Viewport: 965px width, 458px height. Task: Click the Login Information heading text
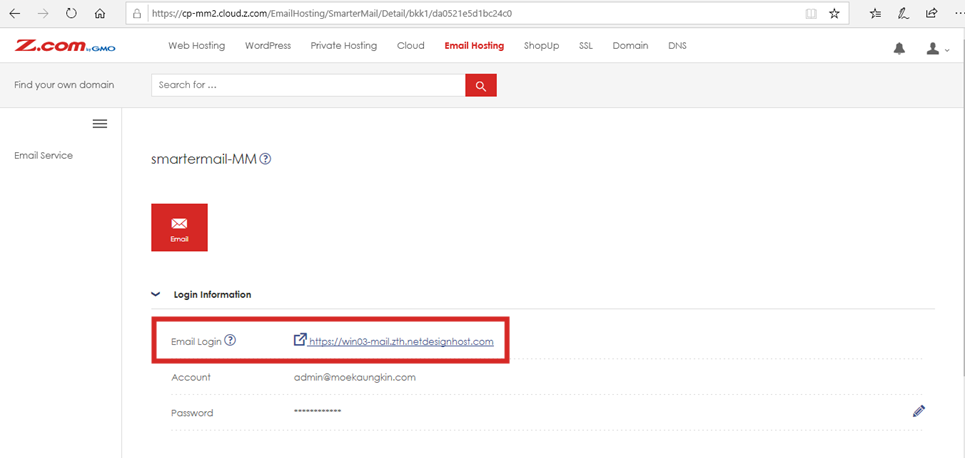point(212,295)
